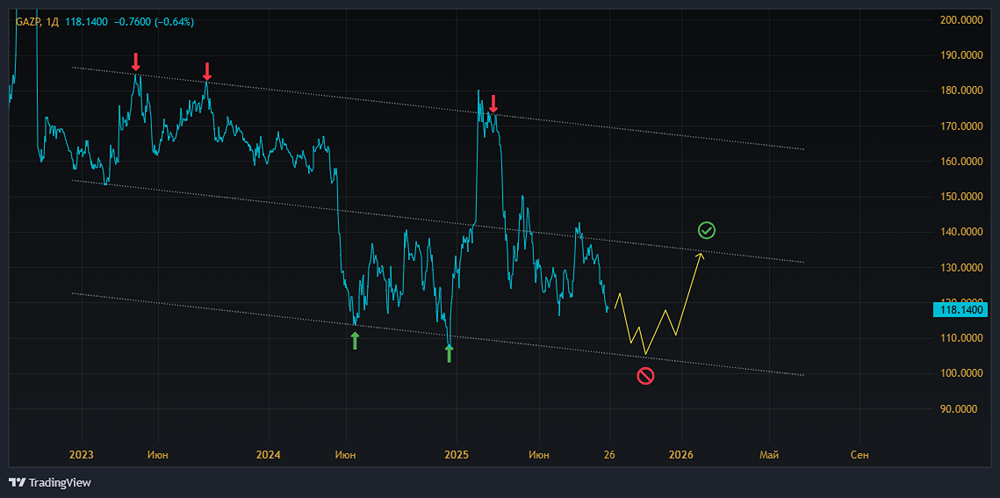This screenshot has width=1000, height=498.
Task: Click the 2025 time axis label
Action: (x=457, y=455)
